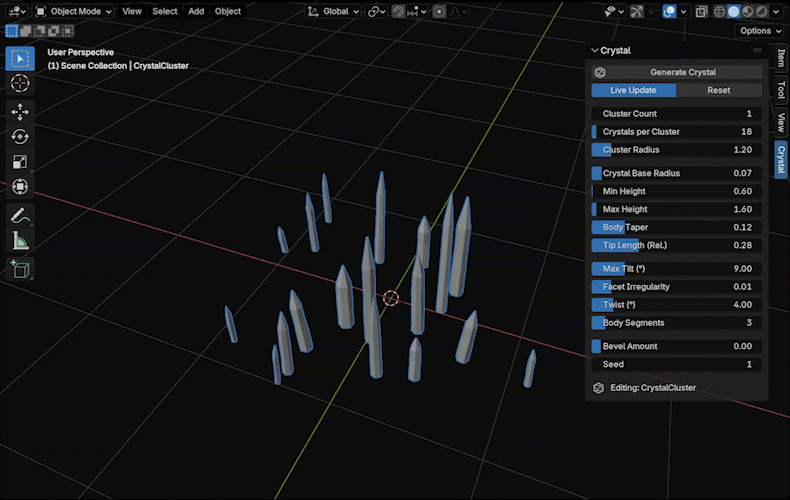This screenshot has height=500, width=790.
Task: Open shading options dropdown arrow
Action: pos(776,11)
